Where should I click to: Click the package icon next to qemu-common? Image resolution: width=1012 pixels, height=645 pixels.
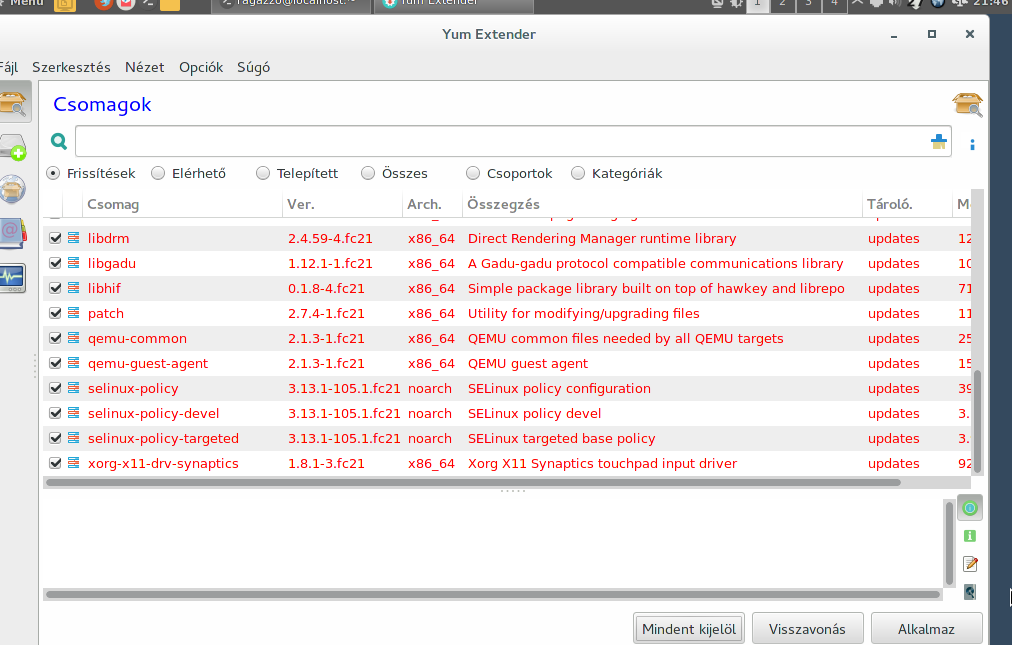pyautogui.click(x=74, y=338)
